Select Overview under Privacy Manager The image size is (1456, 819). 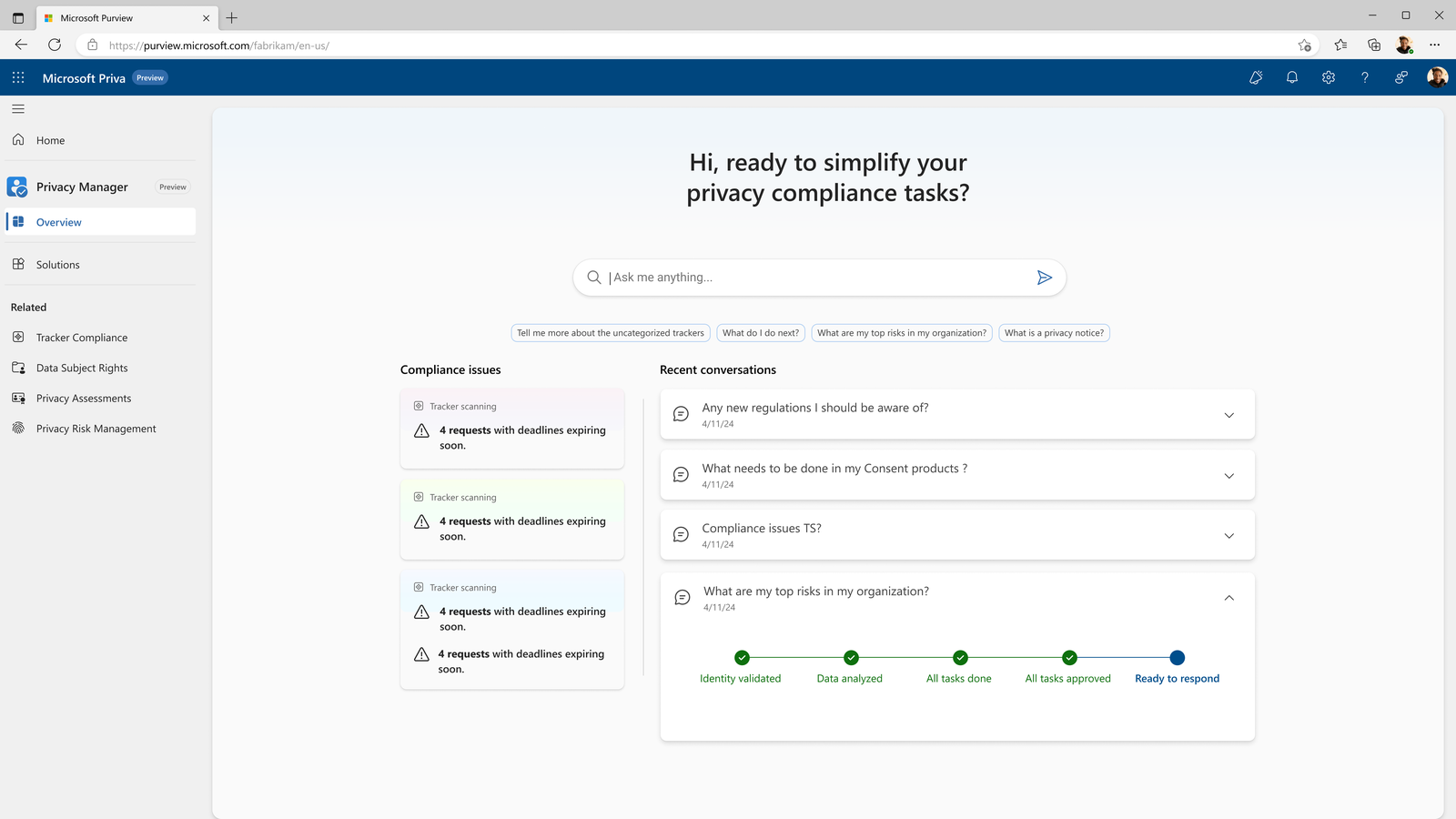click(100, 222)
